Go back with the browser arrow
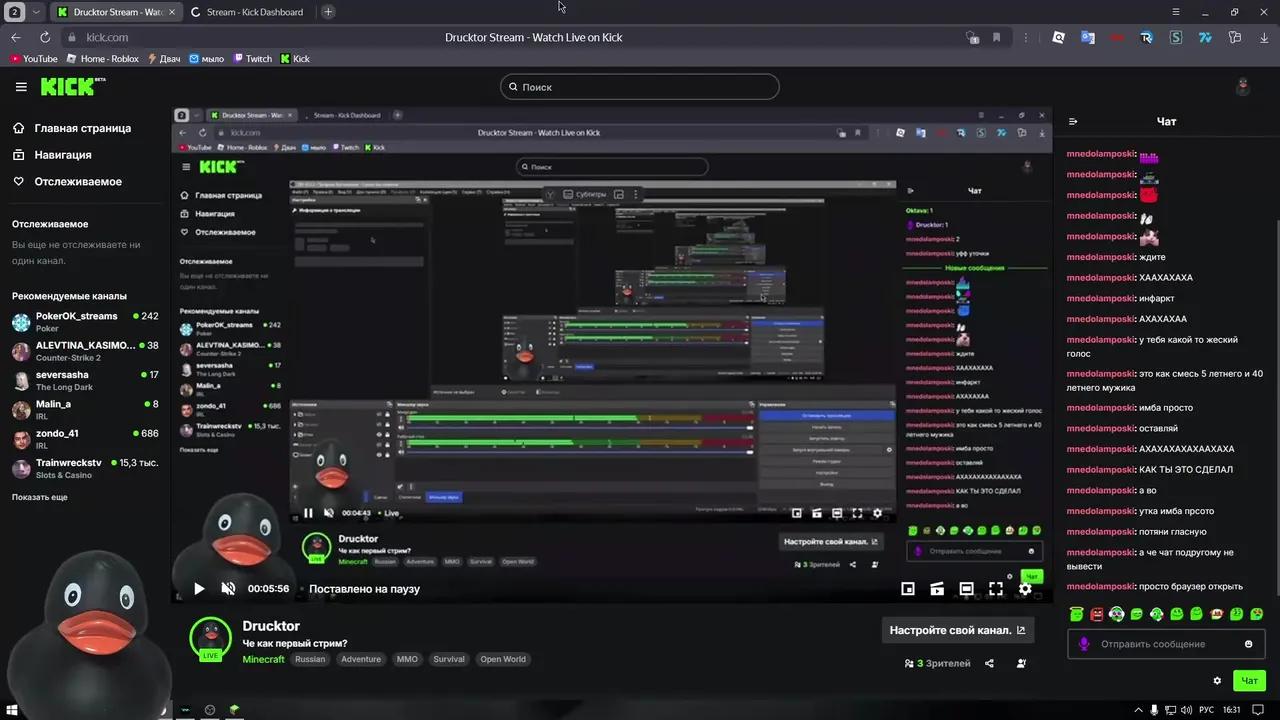This screenshot has height=720, width=1280. pos(15,37)
